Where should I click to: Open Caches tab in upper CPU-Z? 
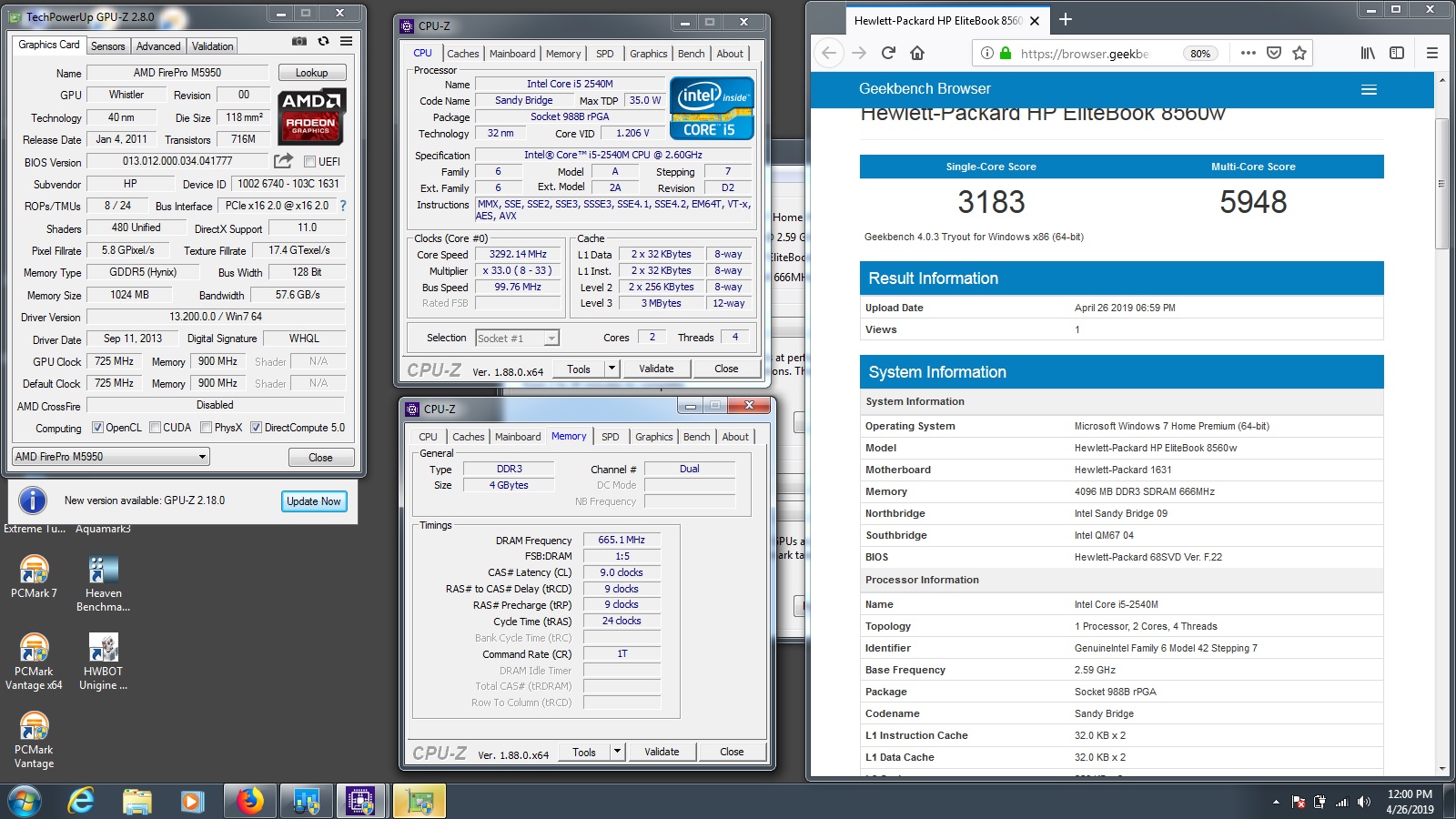tap(463, 54)
